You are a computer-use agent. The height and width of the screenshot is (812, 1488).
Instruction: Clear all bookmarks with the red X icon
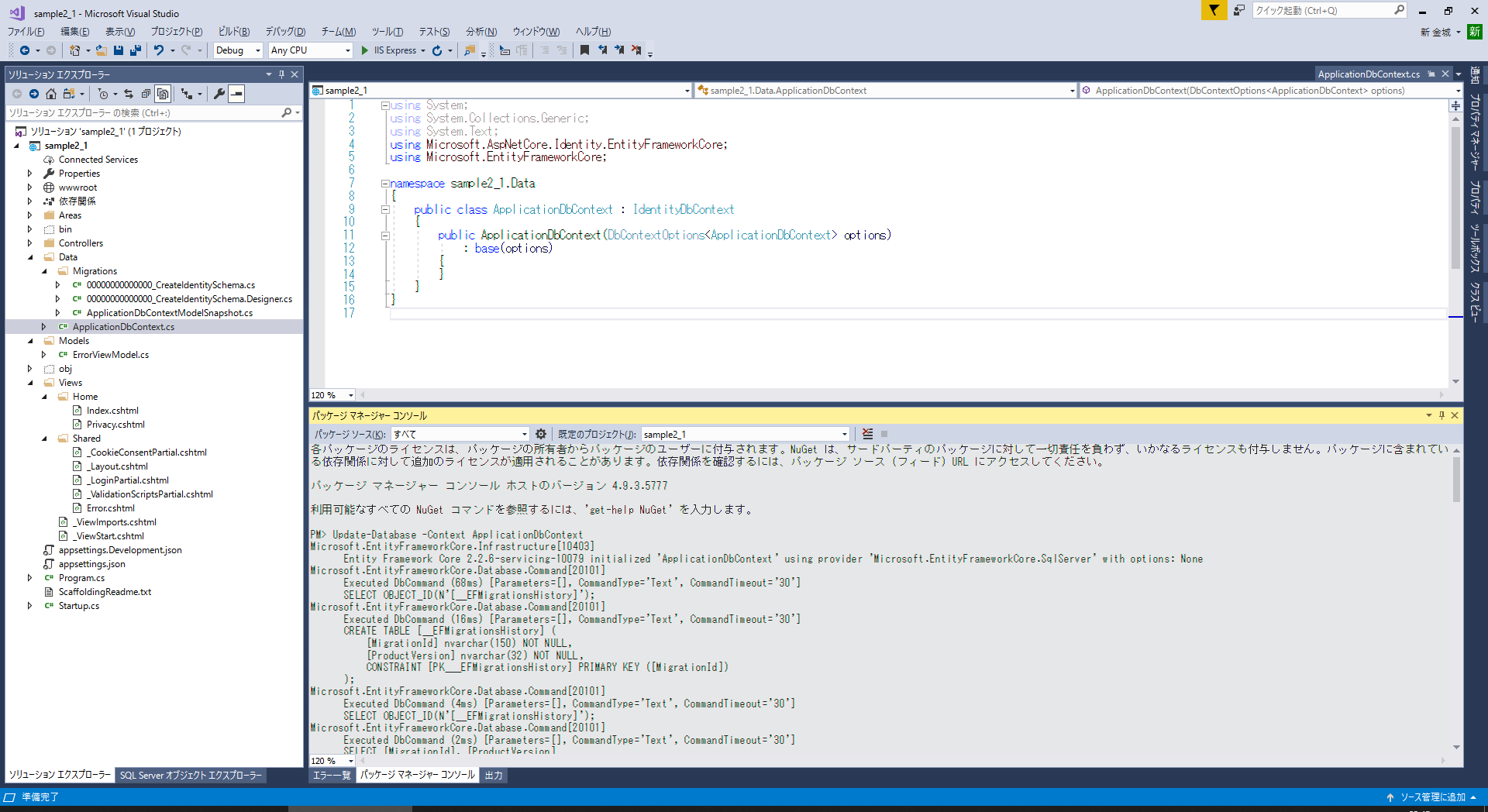click(x=636, y=50)
